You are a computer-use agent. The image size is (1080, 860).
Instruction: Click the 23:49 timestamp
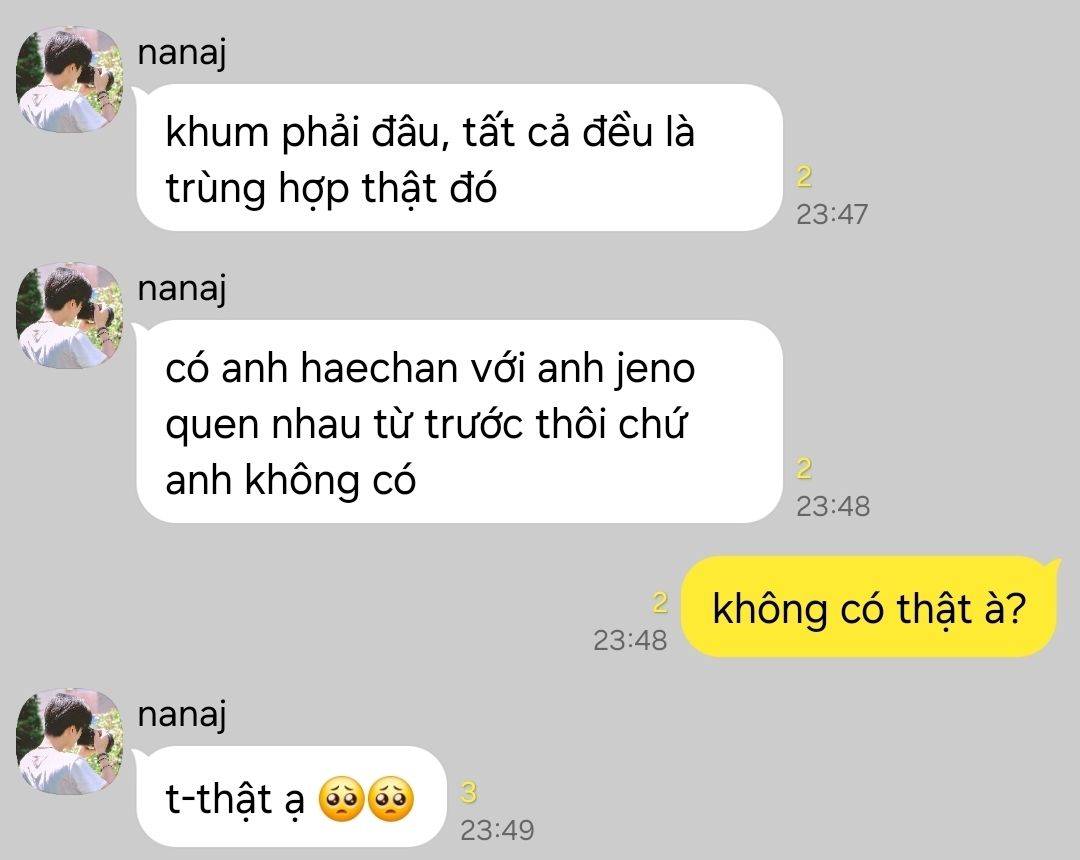point(497,830)
